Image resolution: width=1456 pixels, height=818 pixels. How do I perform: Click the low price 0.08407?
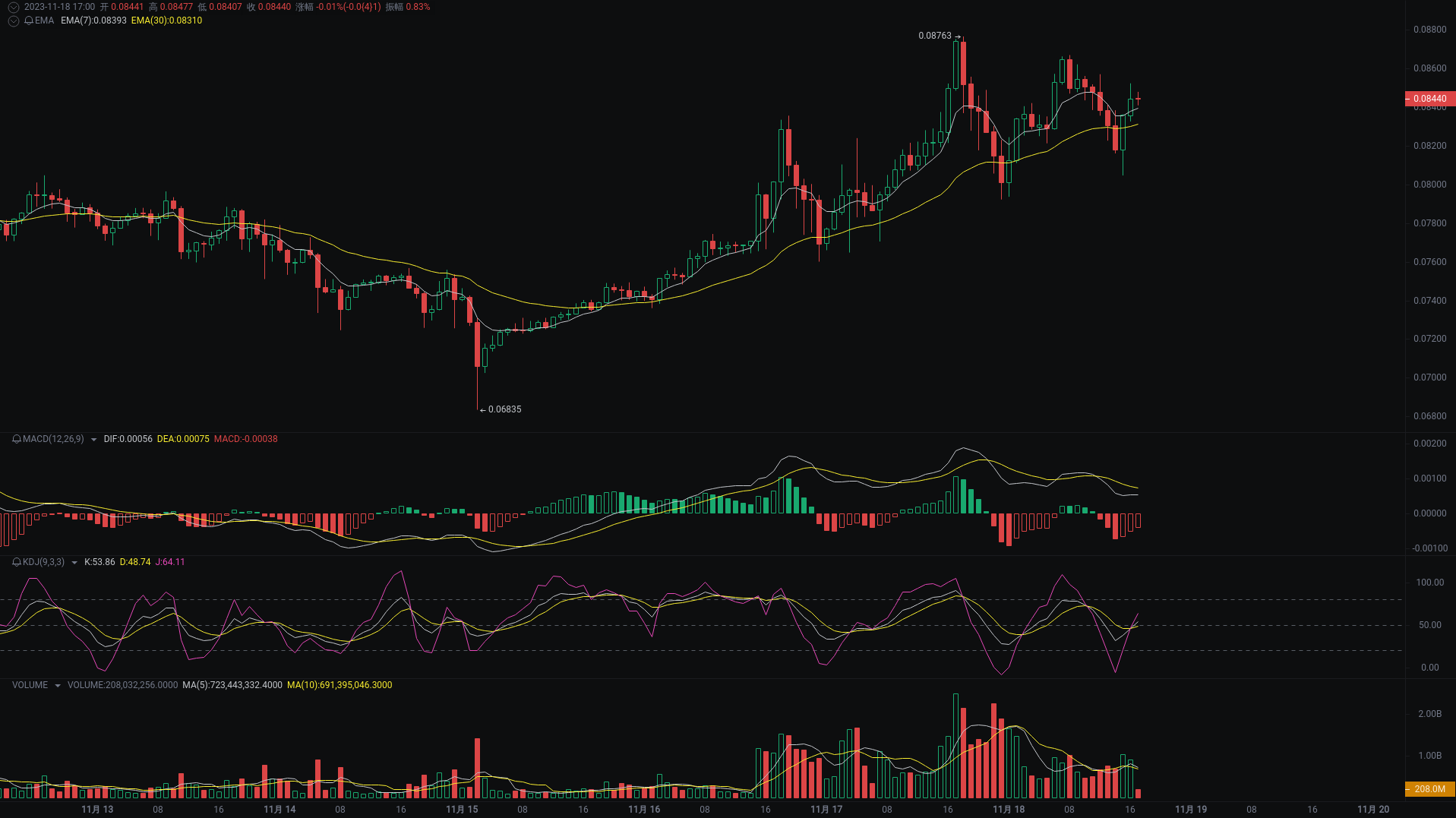click(226, 7)
